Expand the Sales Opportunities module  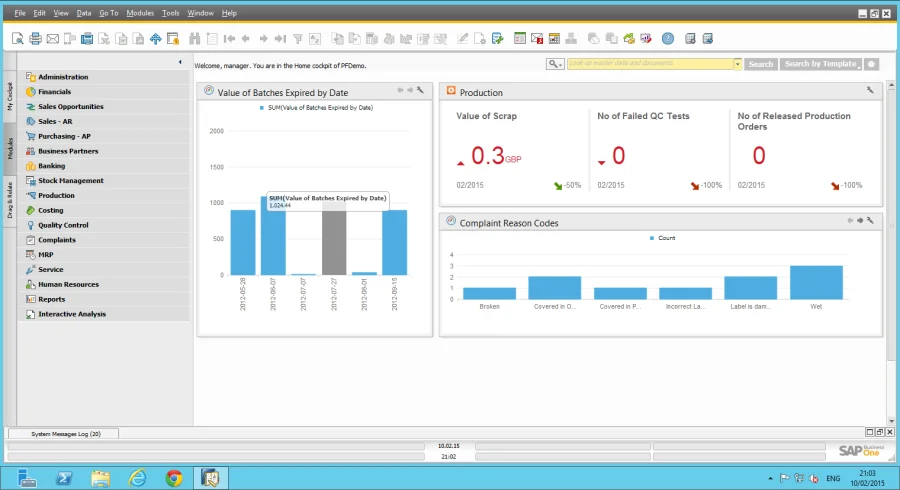click(x=104, y=107)
